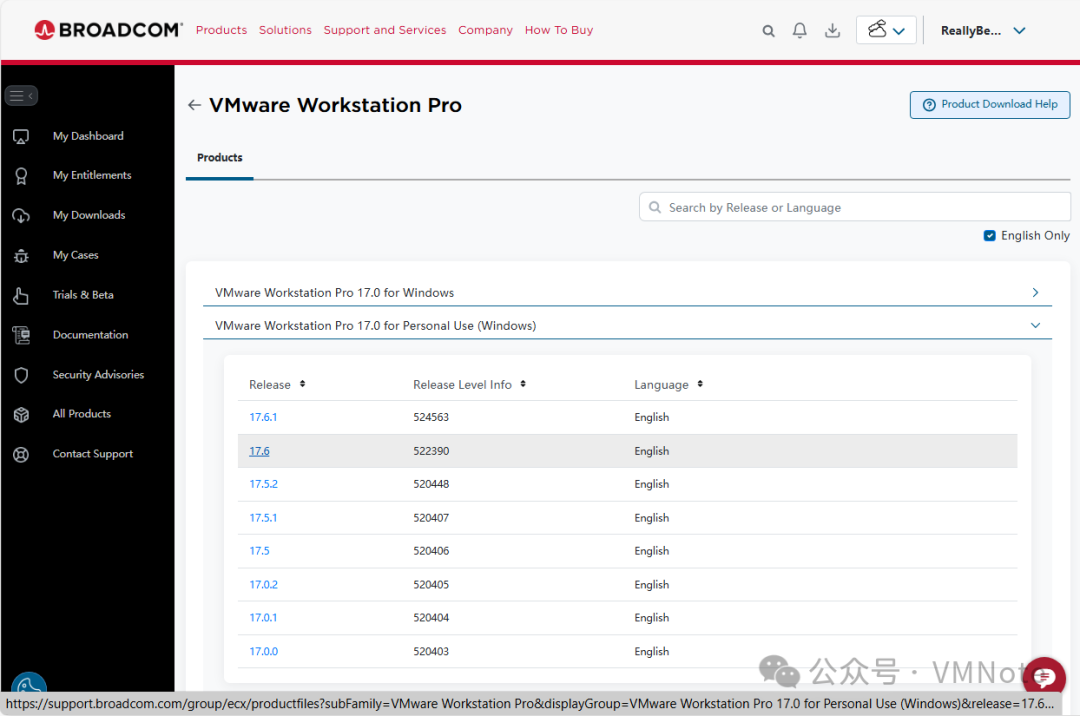
Task: Select build number 520403
Action: 431,651
